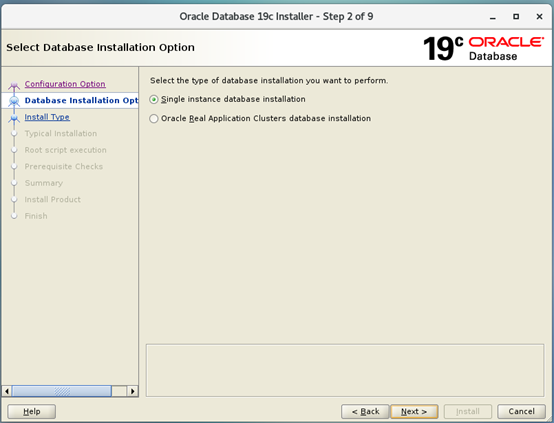Click the Typical Installation step bullet

[x=14, y=134]
